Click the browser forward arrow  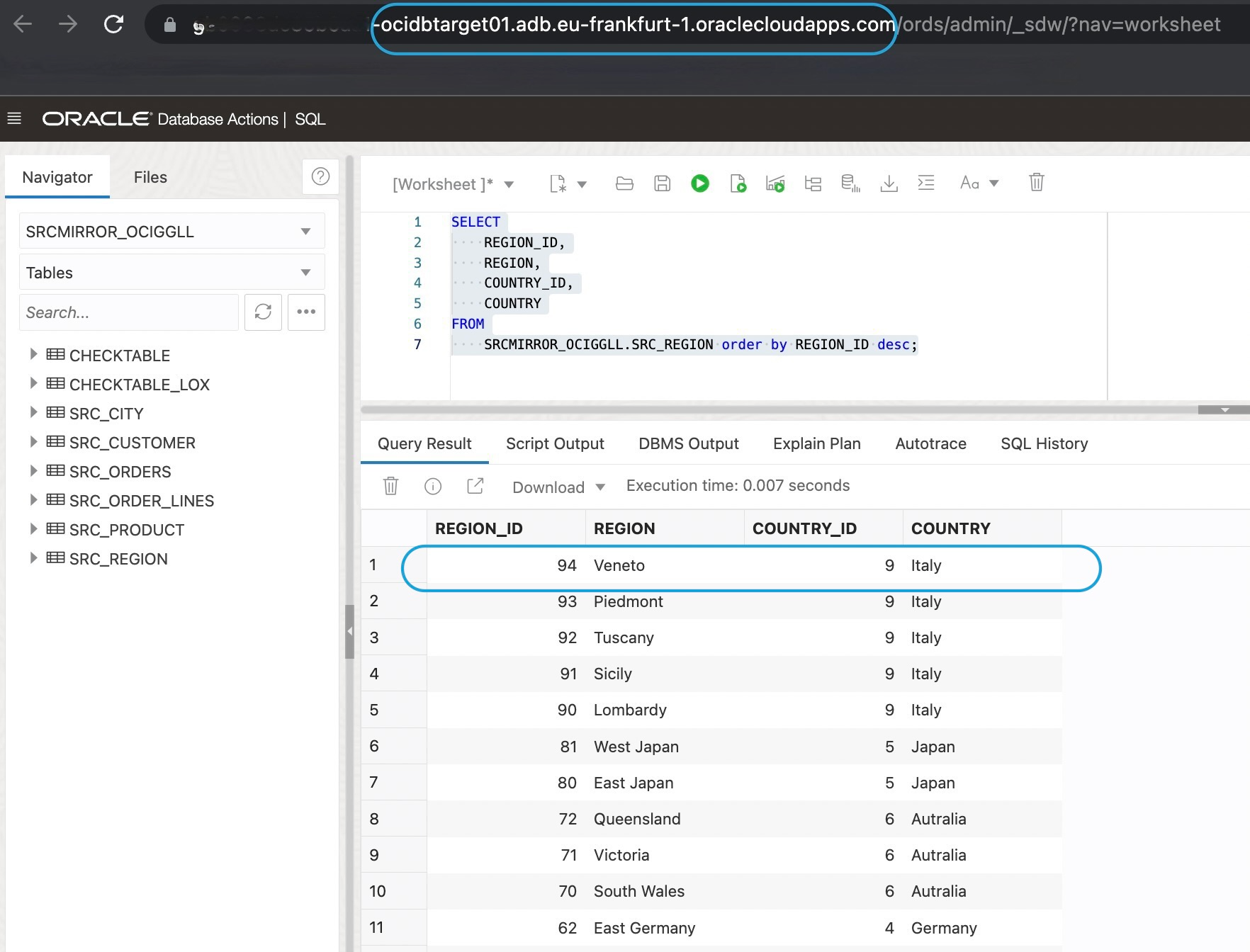pos(68,25)
